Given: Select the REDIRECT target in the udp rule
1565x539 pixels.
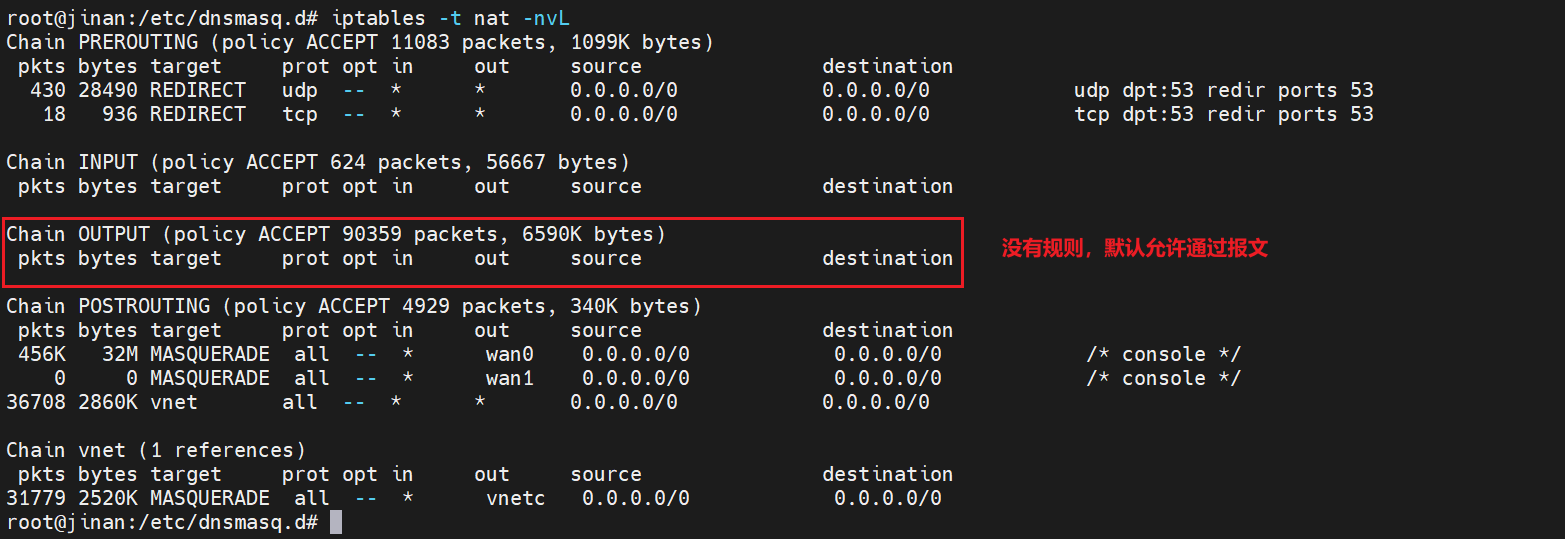Looking at the screenshot, I should tap(197, 90).
